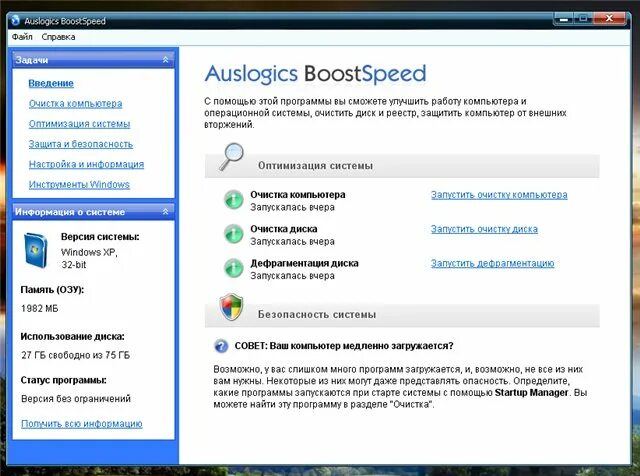This screenshot has width=640, height=476.
Task: Open Настройка и информация section
Action: point(86,164)
